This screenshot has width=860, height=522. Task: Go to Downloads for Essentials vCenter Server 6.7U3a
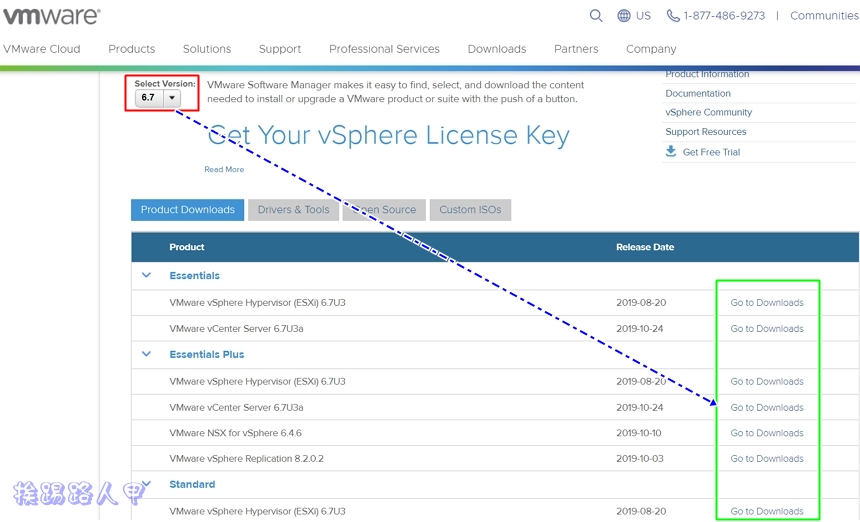pos(767,328)
